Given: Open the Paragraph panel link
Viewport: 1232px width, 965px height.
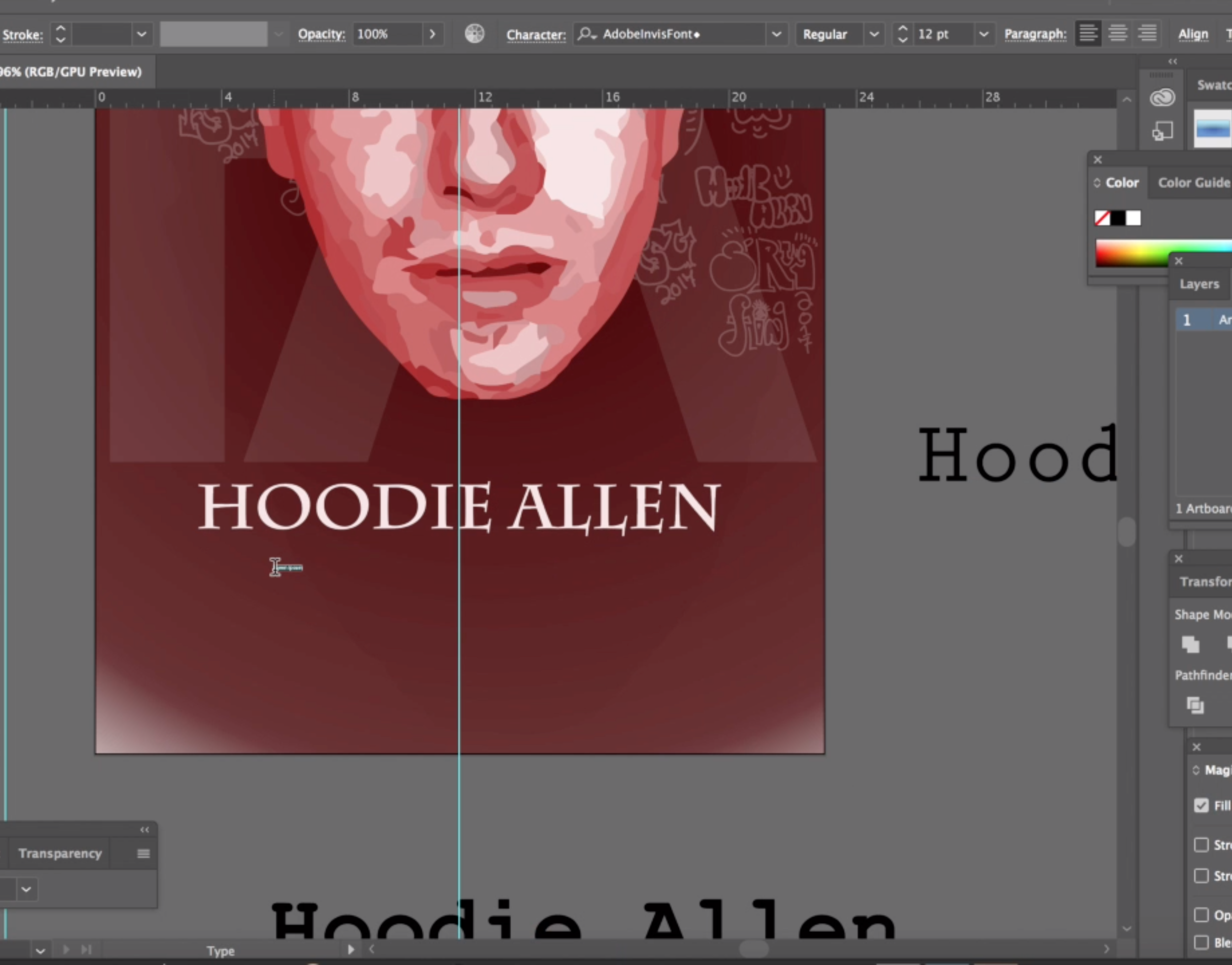Looking at the screenshot, I should [1035, 34].
